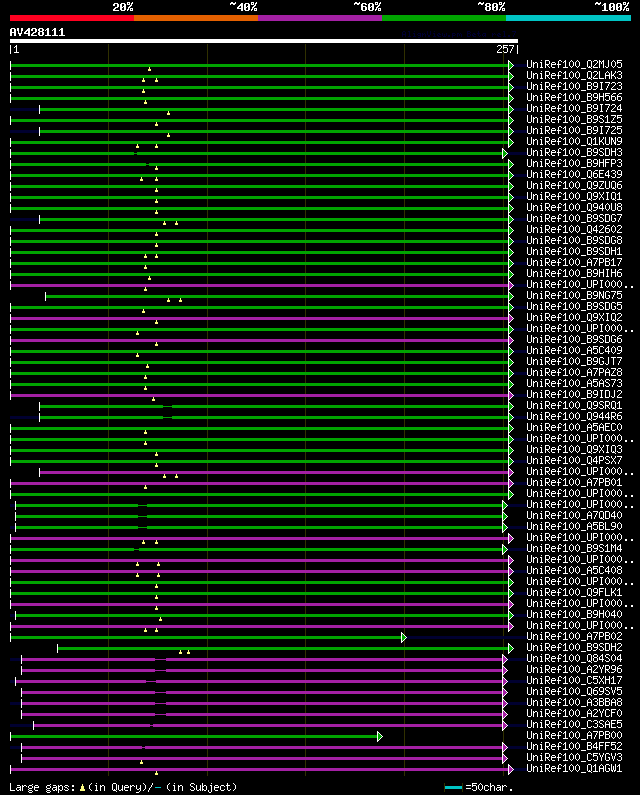
Task: Open the UniRef100_Q2MJ05 hit
Action: [574, 64]
